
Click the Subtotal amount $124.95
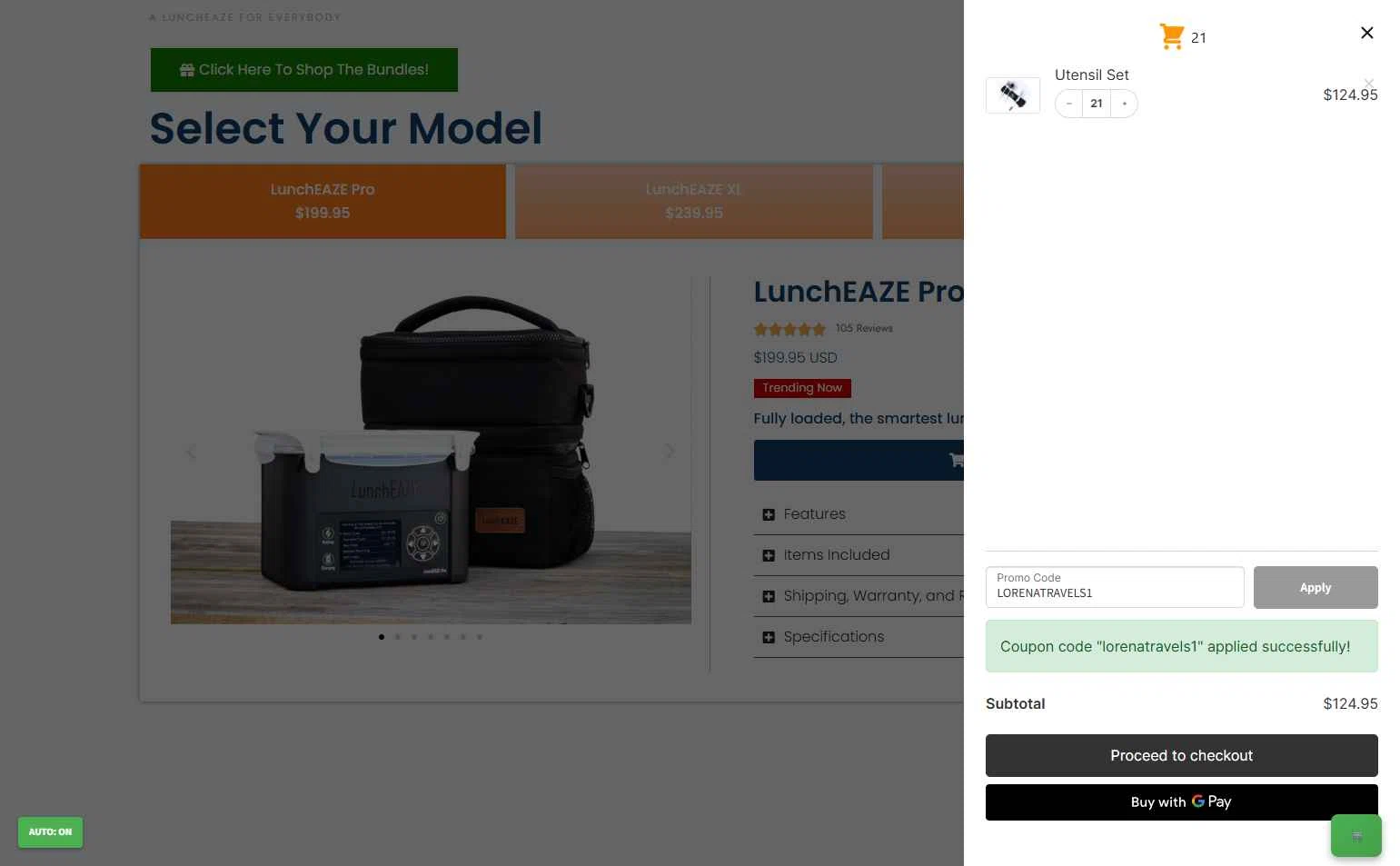pyautogui.click(x=1350, y=703)
